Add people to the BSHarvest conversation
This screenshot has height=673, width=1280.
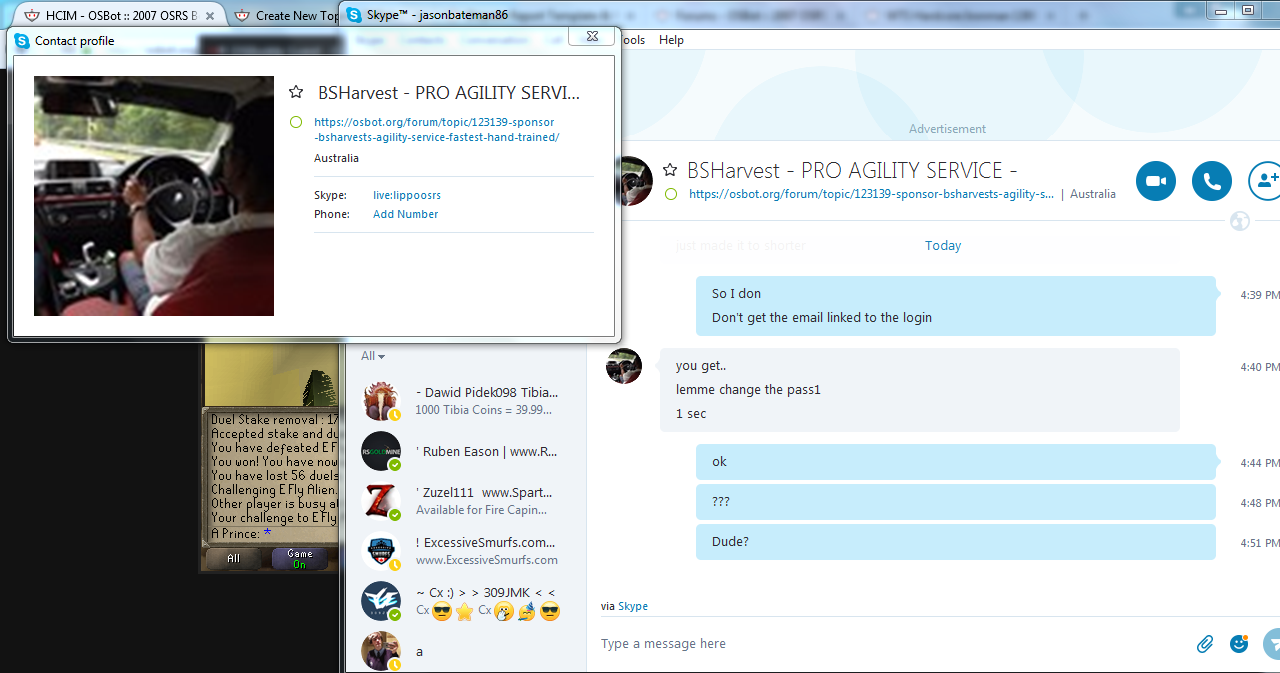[1266, 181]
